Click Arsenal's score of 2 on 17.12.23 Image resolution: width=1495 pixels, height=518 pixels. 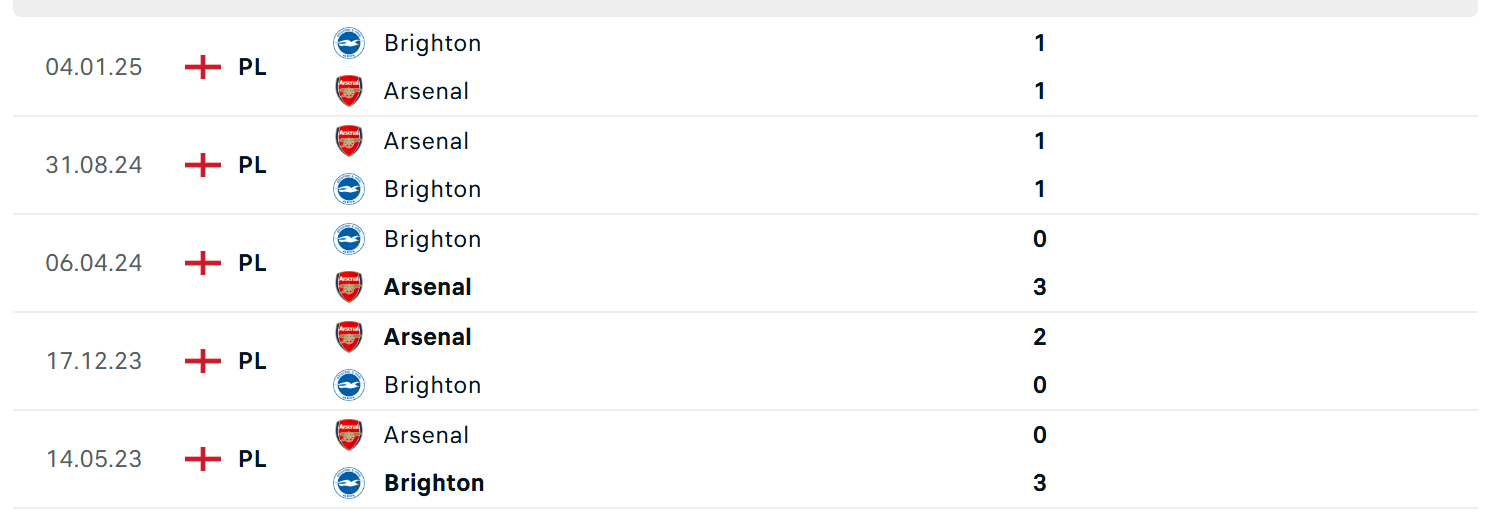click(1040, 337)
